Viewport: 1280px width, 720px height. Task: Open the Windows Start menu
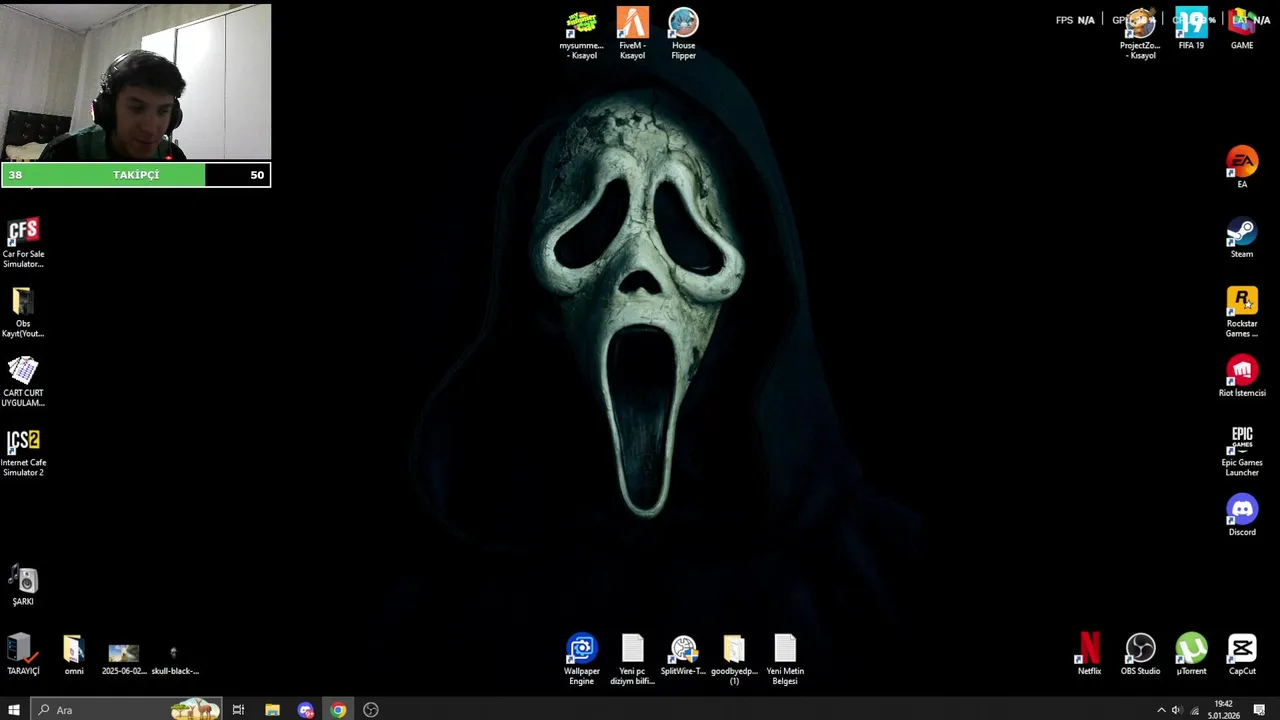[14, 710]
